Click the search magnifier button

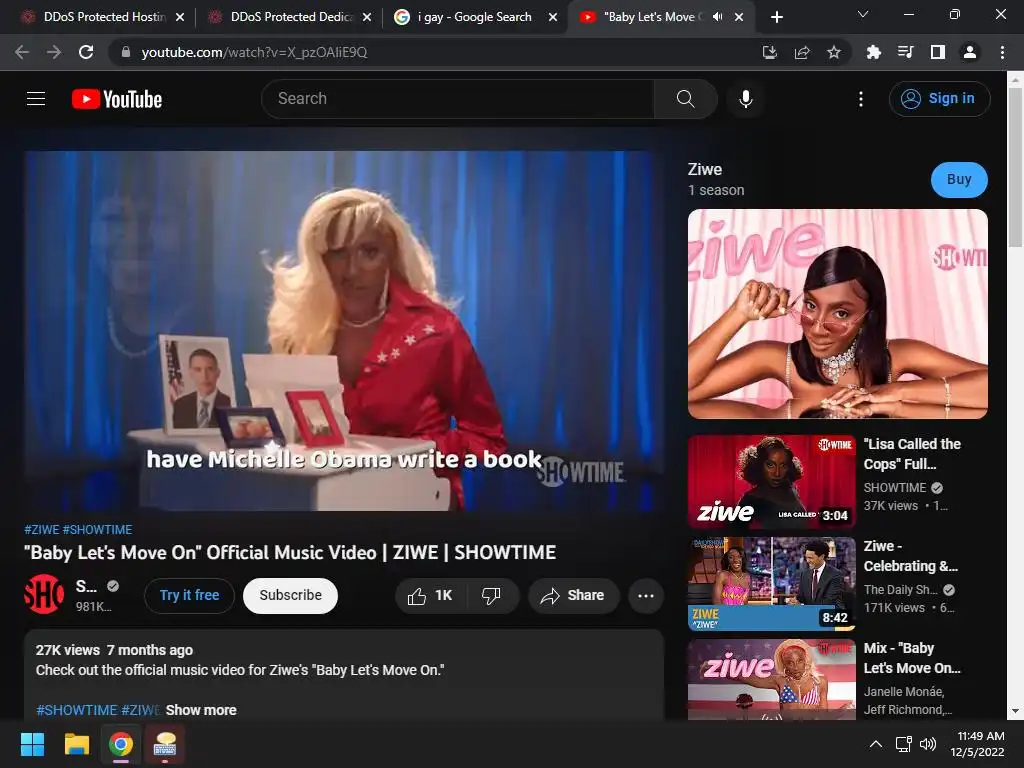click(x=685, y=99)
